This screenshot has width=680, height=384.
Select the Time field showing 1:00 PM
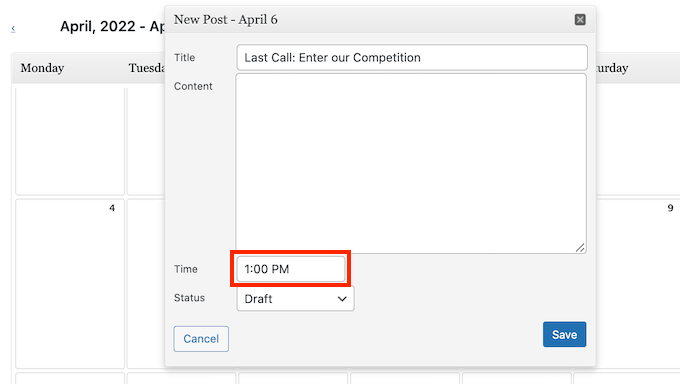pos(291,269)
